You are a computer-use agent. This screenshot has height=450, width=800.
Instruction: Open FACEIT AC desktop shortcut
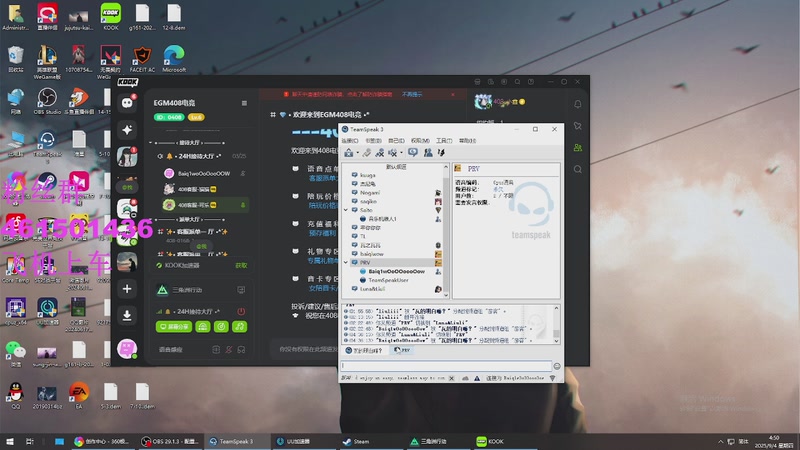pos(142,58)
